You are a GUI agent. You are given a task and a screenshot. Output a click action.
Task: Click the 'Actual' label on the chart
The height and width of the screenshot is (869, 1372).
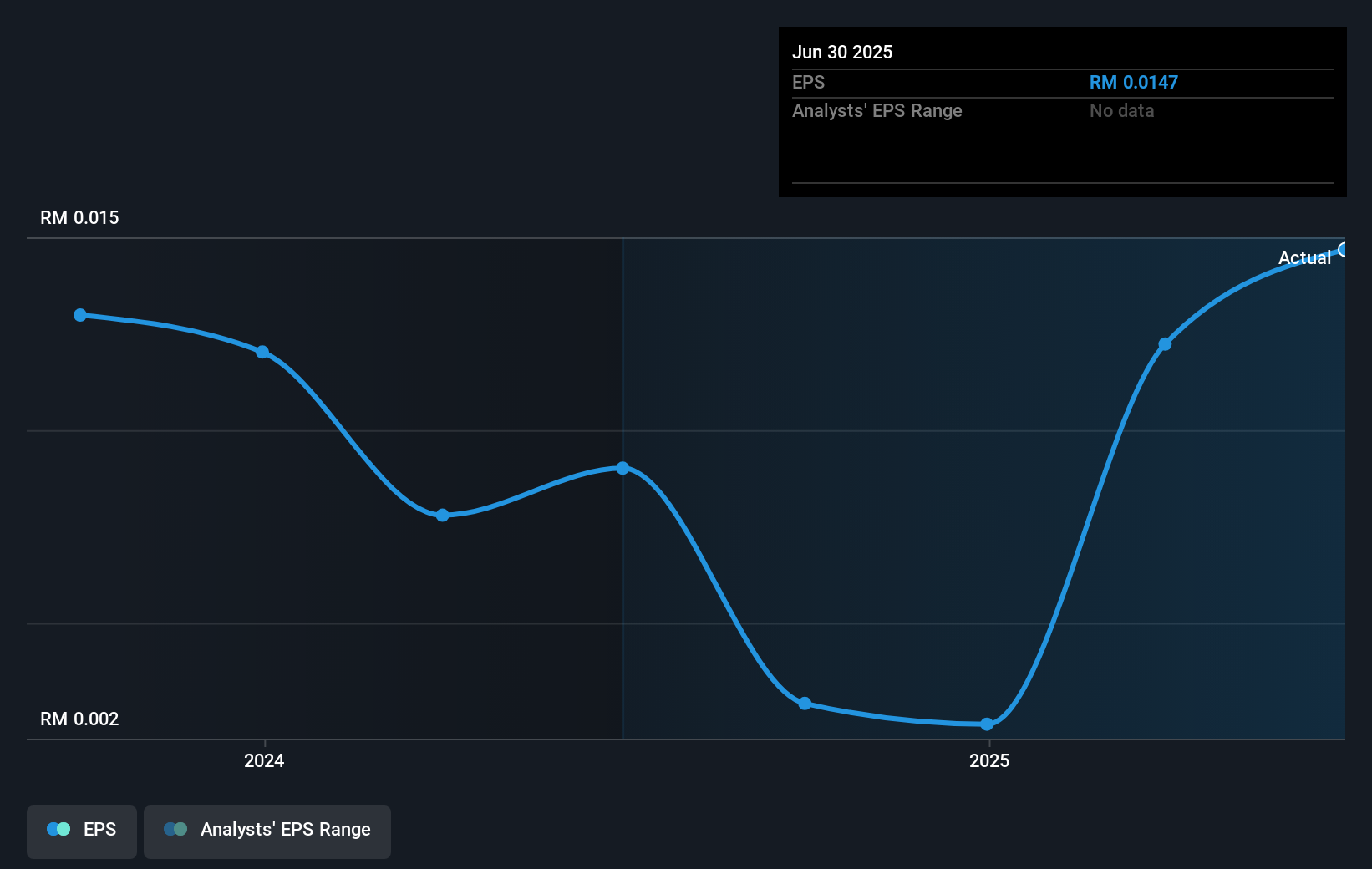(1304, 257)
